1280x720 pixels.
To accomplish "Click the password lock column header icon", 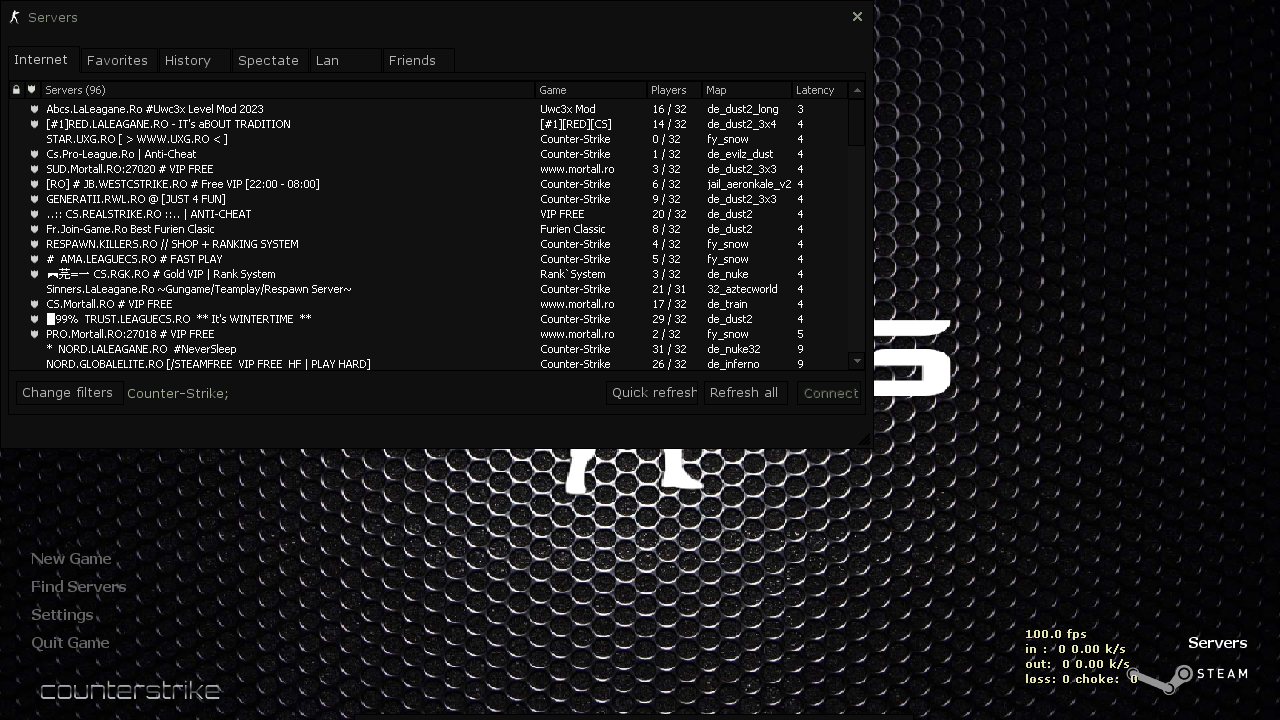I will click(x=16, y=90).
